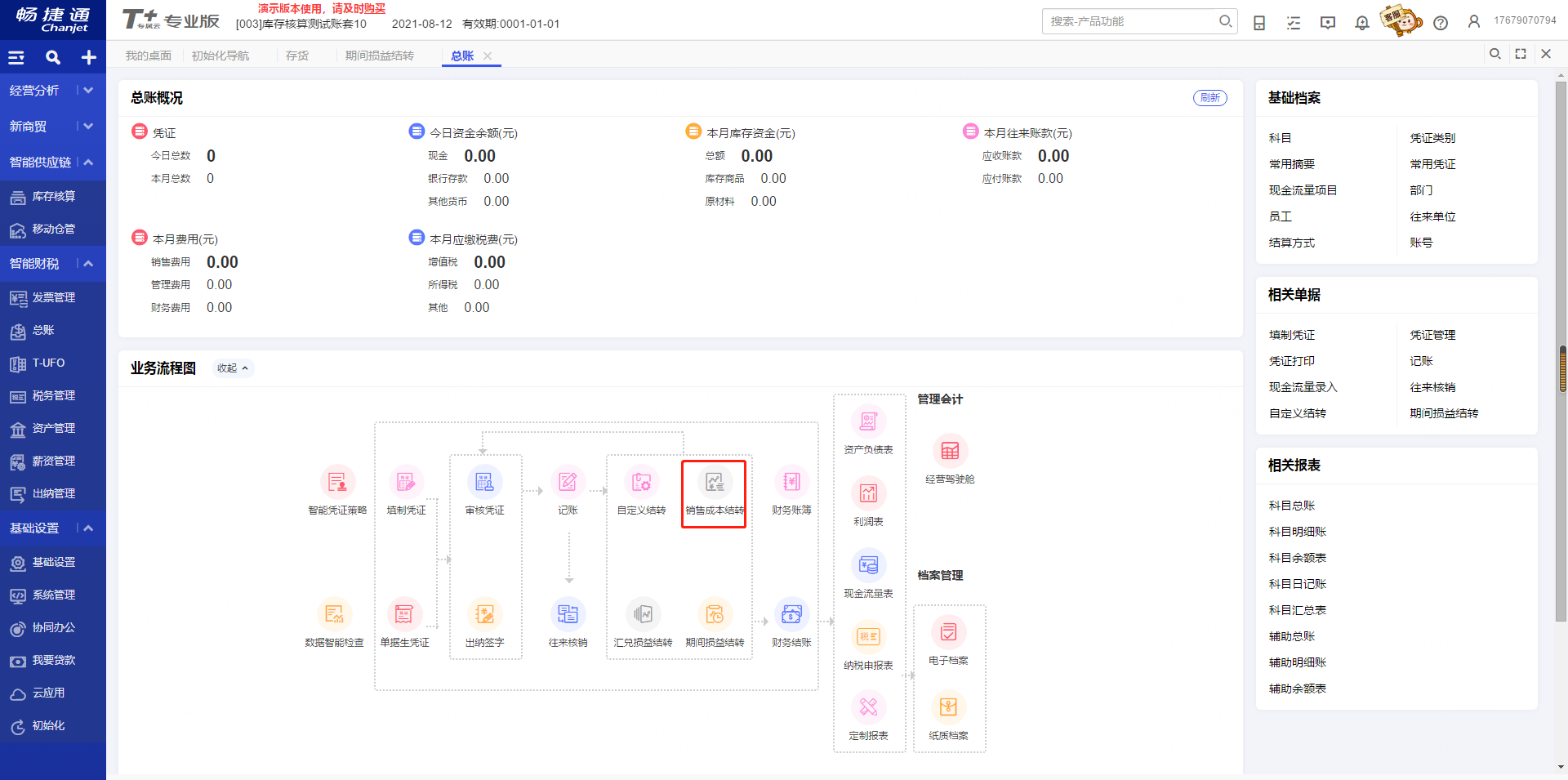Open the 纳税申报表 report icon
This screenshot has height=780, width=1568.
pos(868,637)
